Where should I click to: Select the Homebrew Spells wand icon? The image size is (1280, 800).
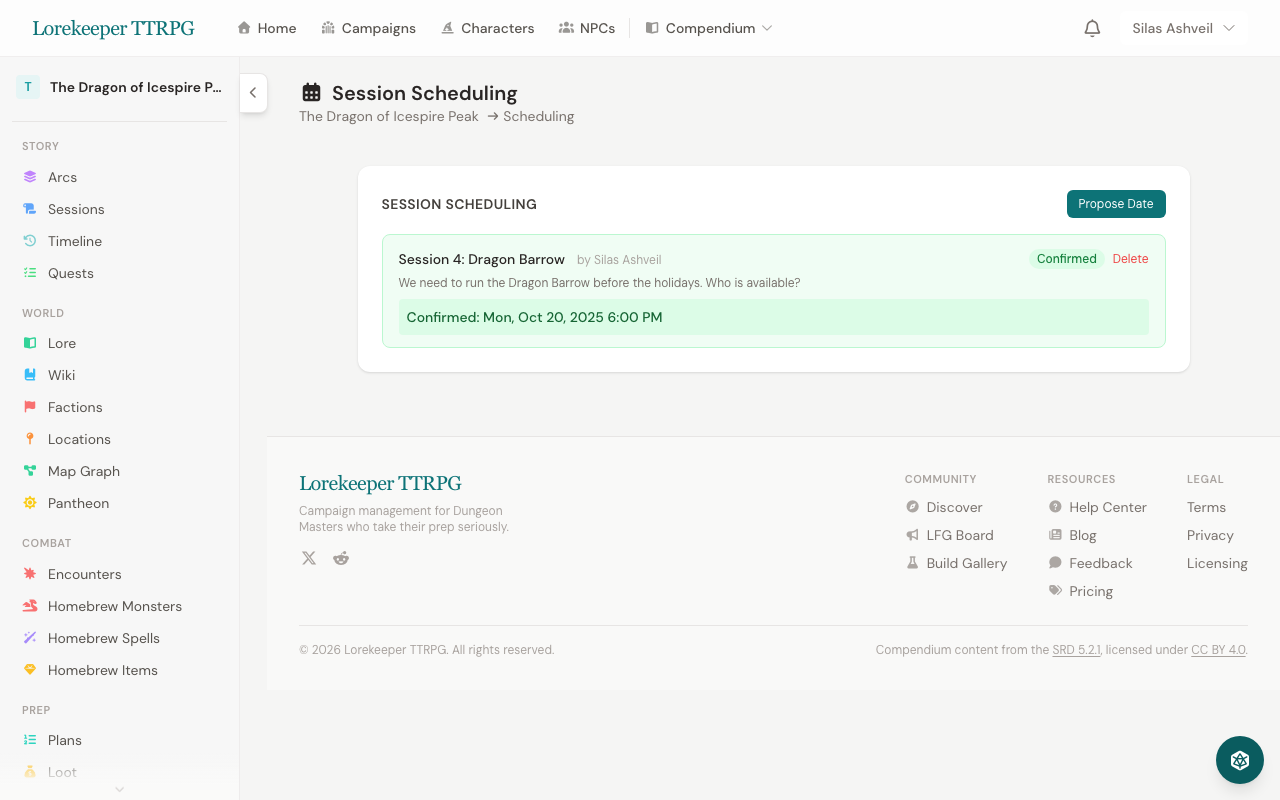(28, 637)
